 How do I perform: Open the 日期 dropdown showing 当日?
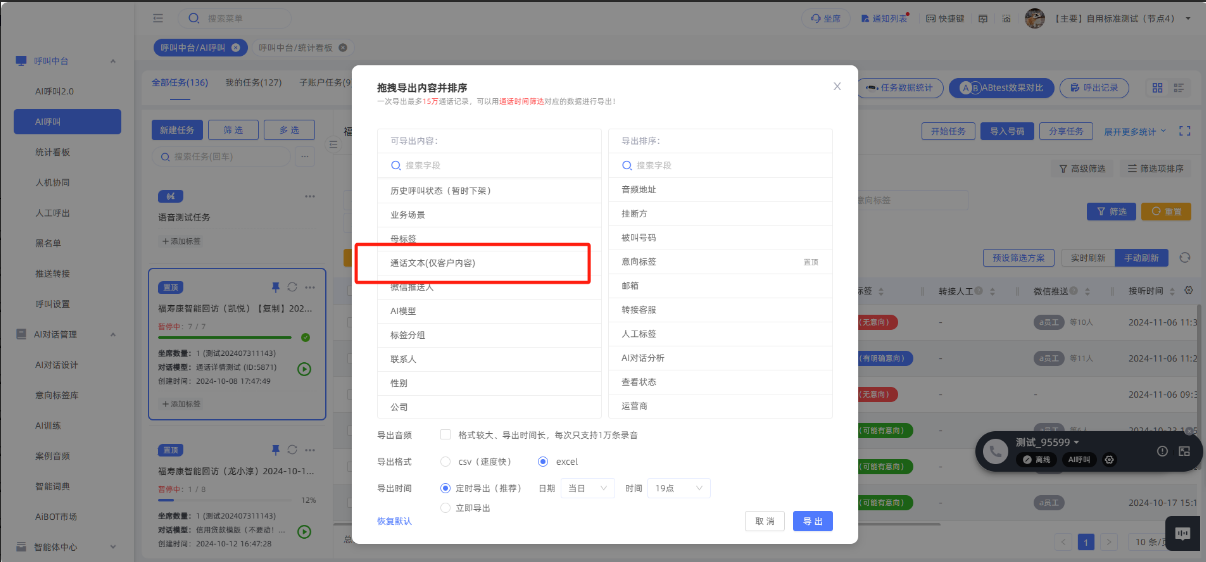[589, 488]
